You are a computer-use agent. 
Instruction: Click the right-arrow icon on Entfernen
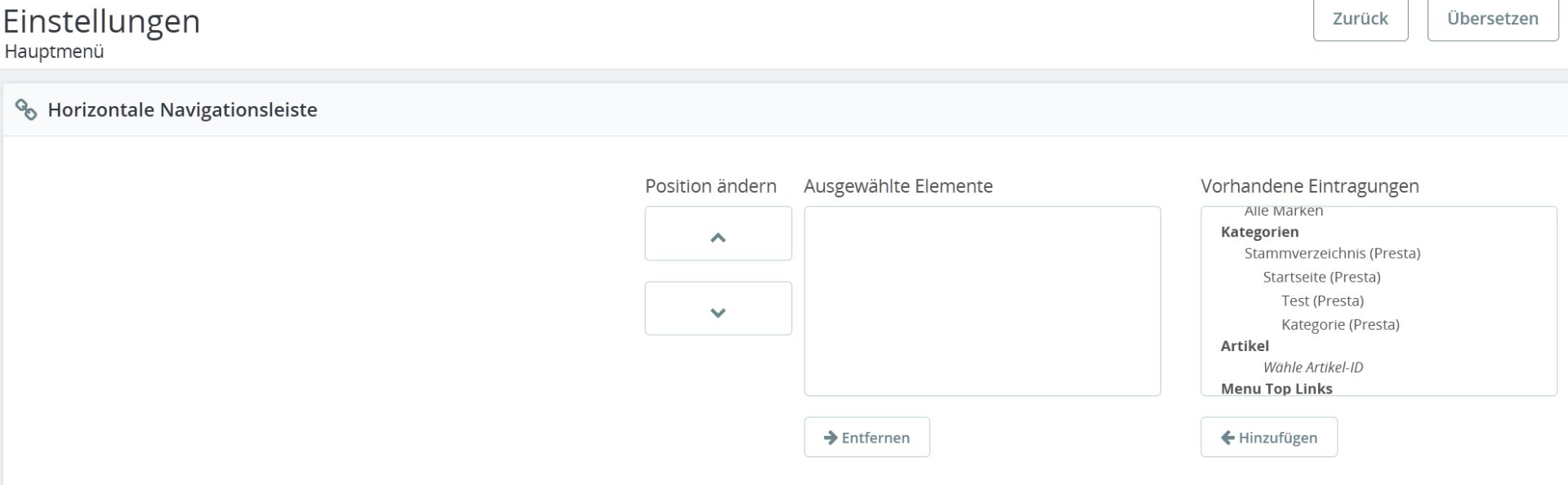tap(831, 438)
